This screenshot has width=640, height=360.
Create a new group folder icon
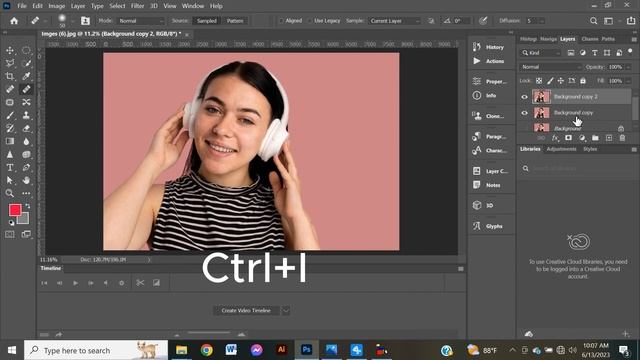595,138
